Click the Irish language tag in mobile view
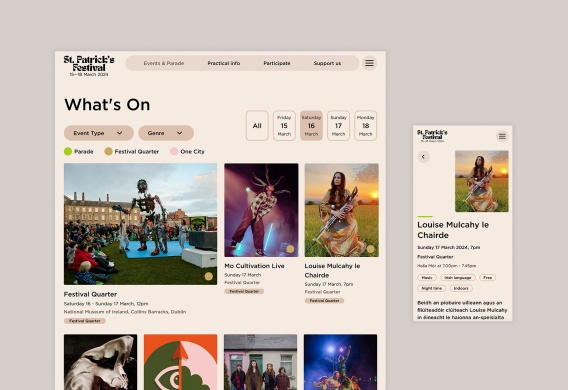 [x=458, y=278]
